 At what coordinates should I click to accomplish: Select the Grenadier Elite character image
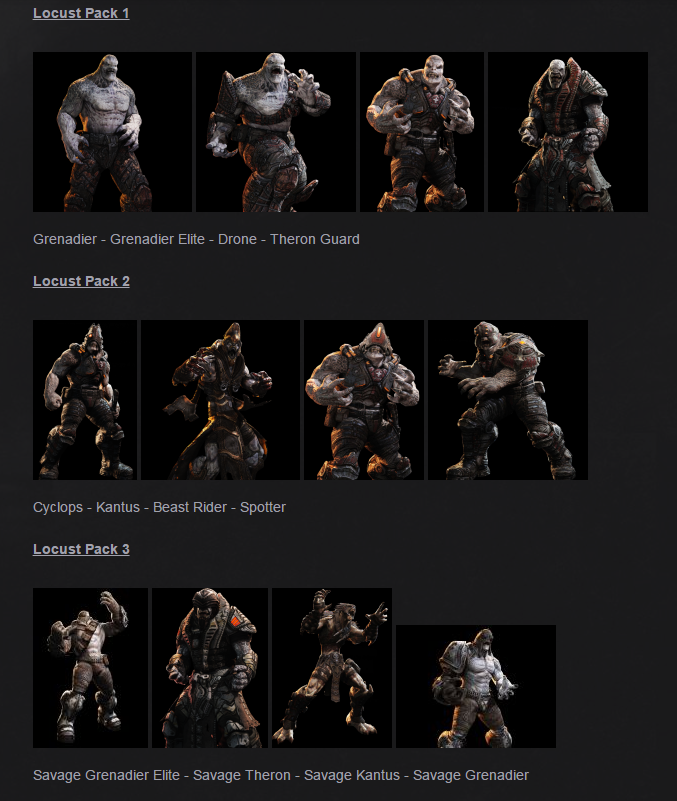pos(275,132)
